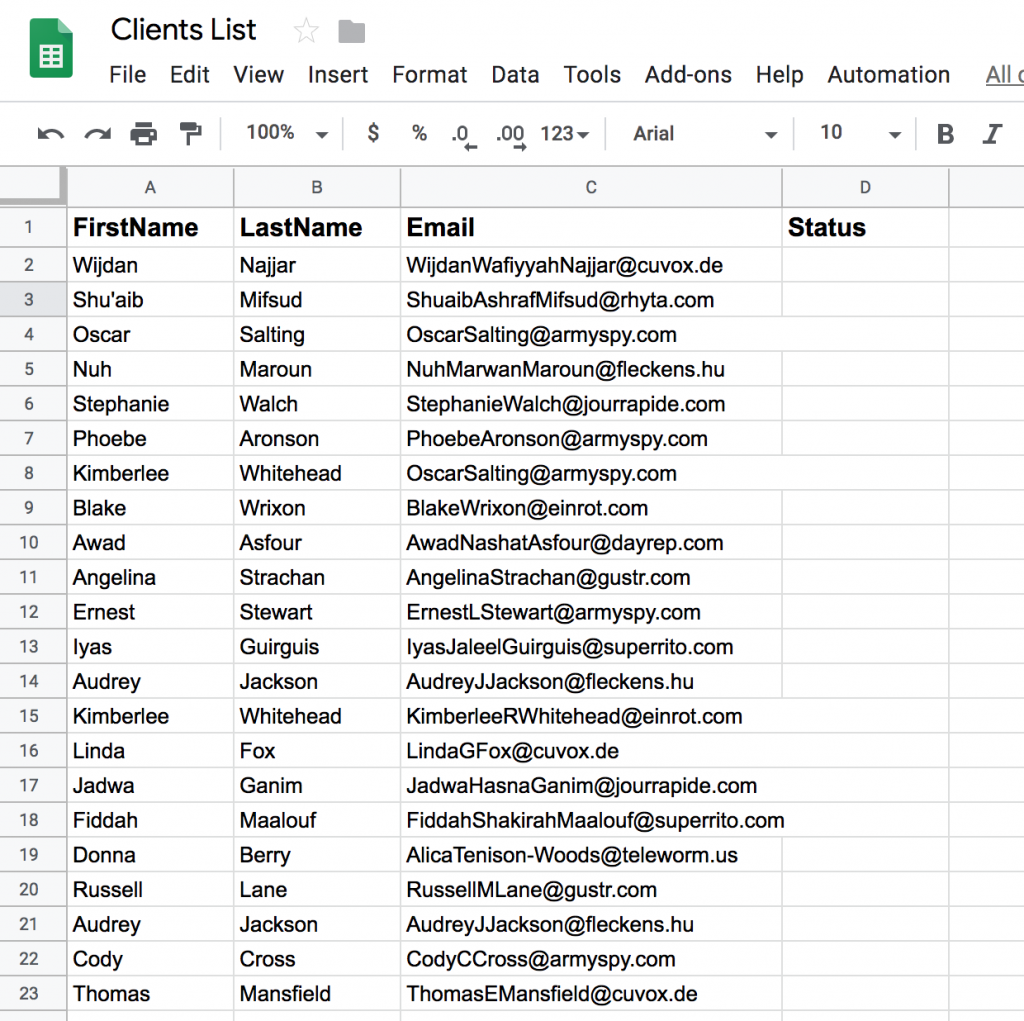Open the Format menu

point(430,74)
